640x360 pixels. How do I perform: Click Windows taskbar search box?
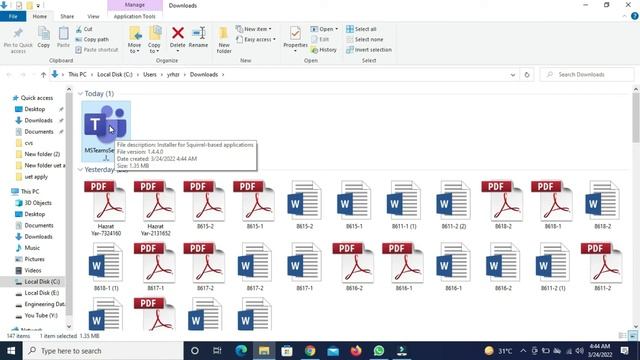pyautogui.click(x=103, y=351)
